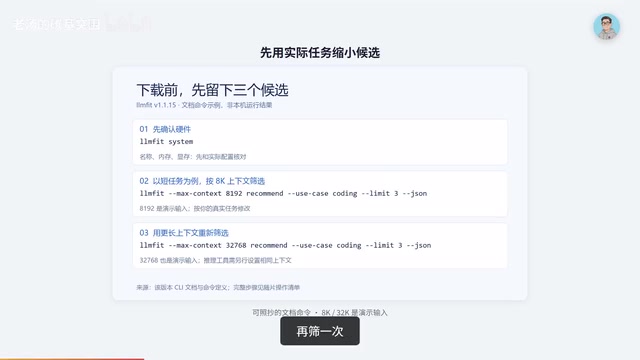Click the 先用实际任务缩小候选 page title

(x=320, y=53)
